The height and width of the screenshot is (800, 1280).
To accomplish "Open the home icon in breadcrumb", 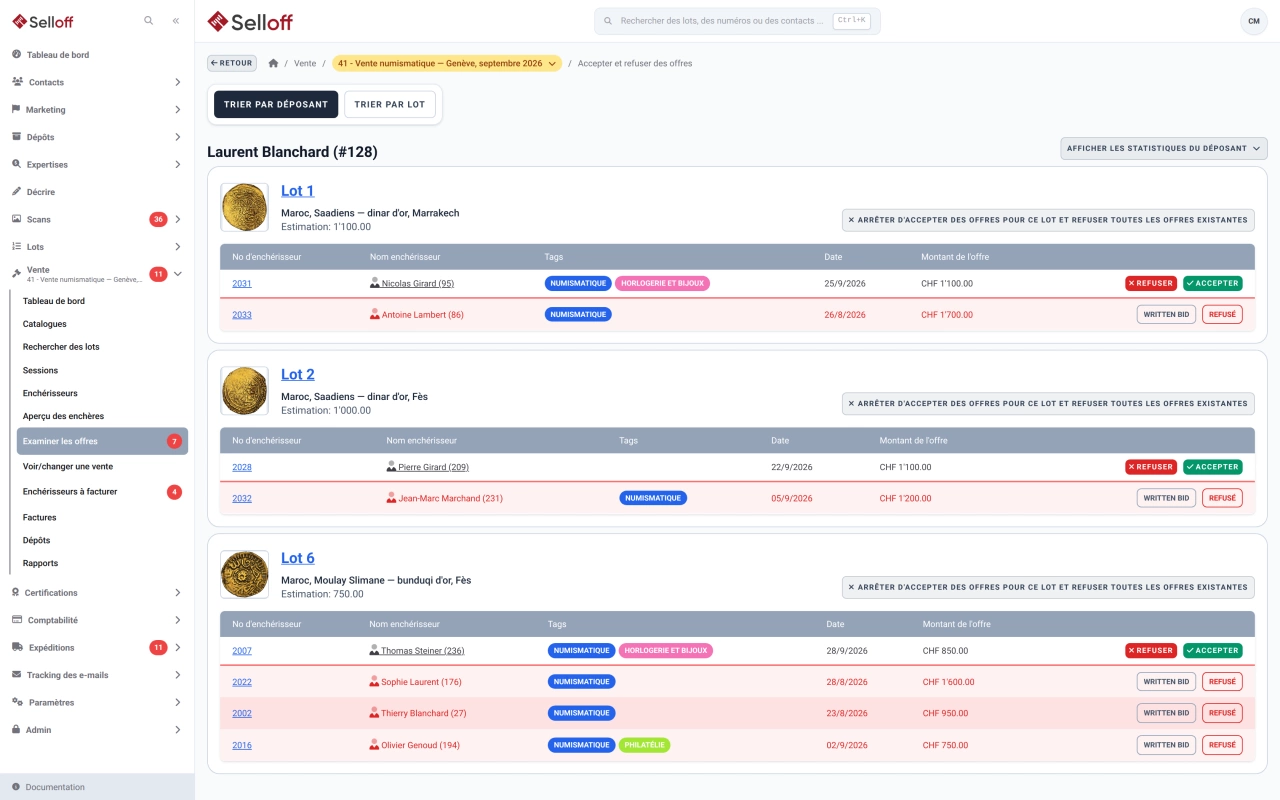I will (274, 63).
